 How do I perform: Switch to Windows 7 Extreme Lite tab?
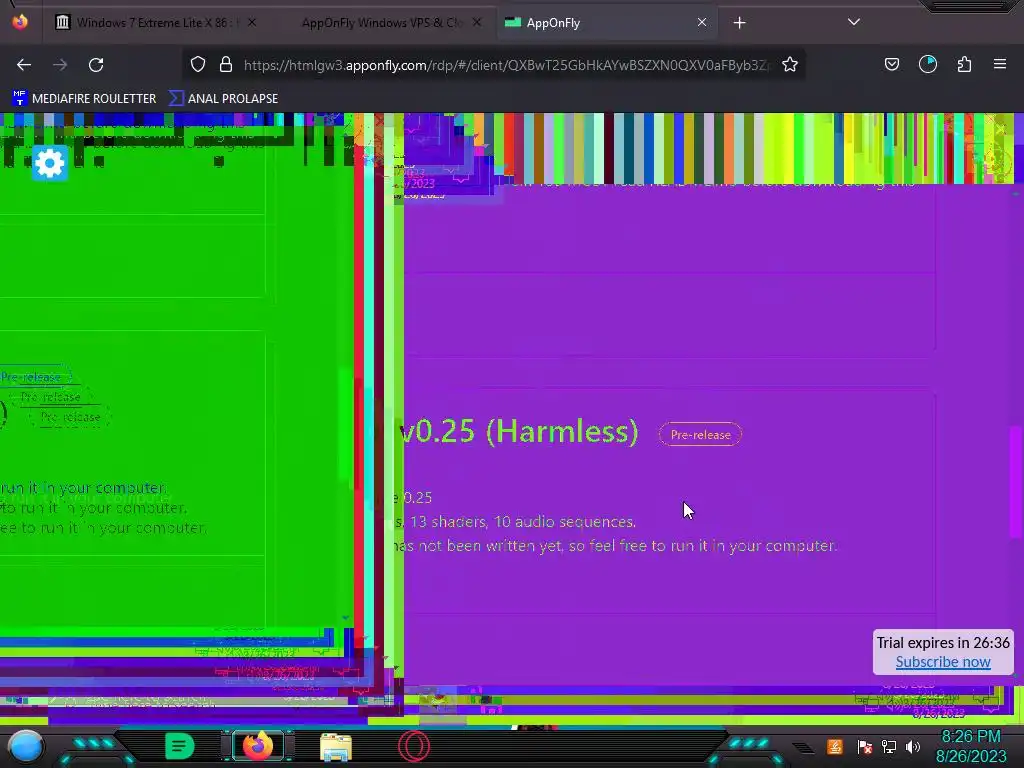click(x=157, y=23)
